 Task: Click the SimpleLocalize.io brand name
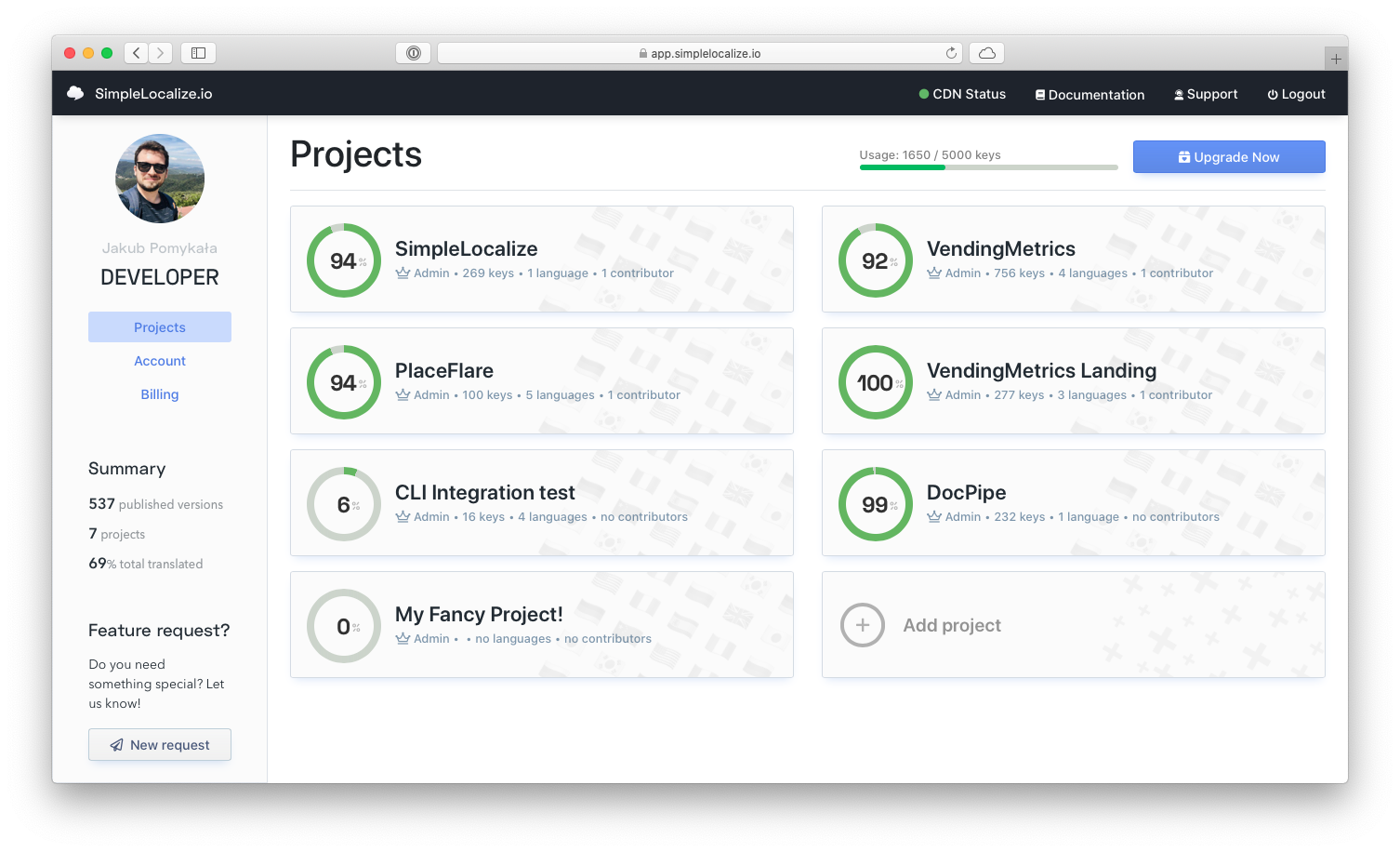[153, 94]
